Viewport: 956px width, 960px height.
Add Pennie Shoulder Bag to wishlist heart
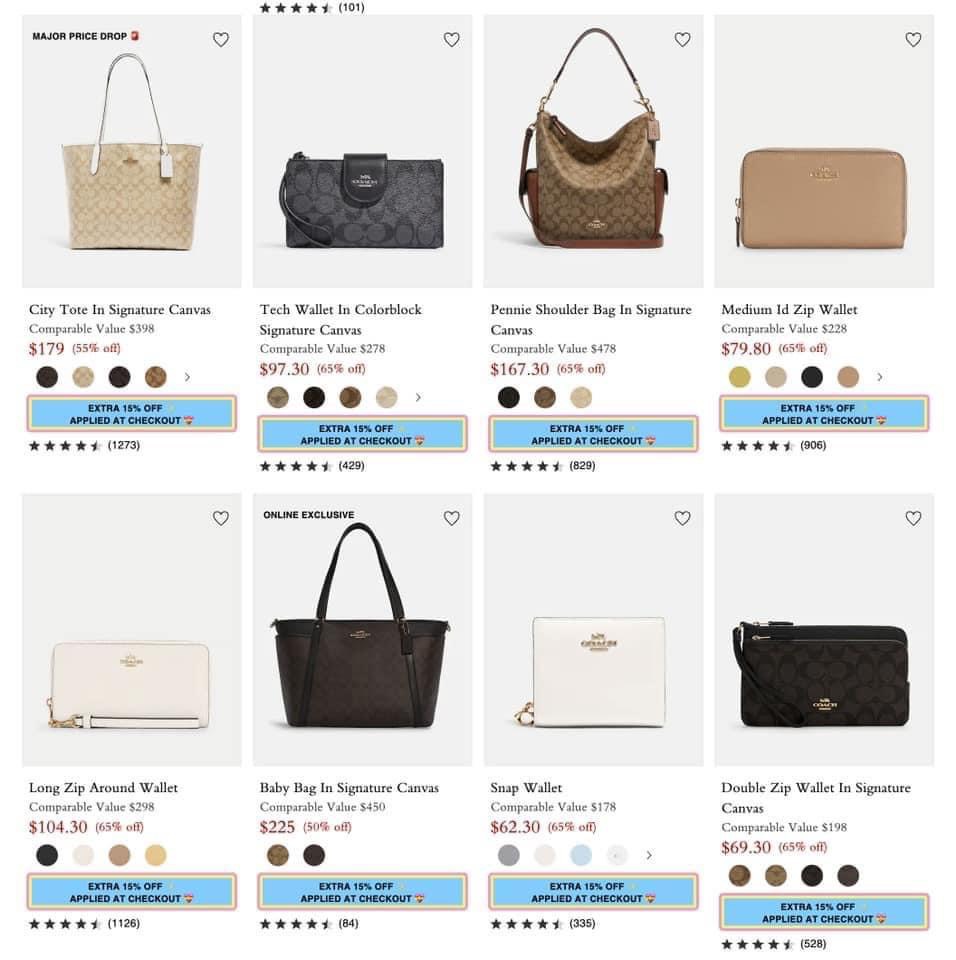click(682, 40)
